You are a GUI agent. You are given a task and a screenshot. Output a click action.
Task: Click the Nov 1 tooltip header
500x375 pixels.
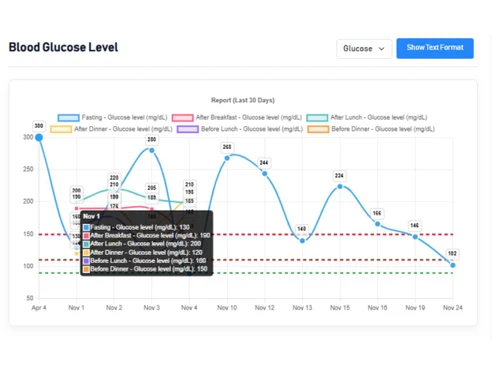91,216
